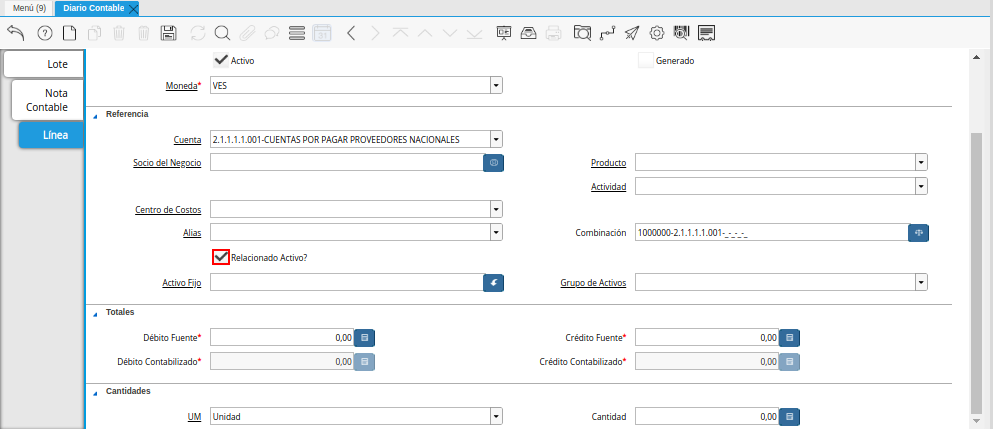Click the paper plane Request icon
Image resolution: width=993 pixels, height=429 pixels.
[x=632, y=33]
